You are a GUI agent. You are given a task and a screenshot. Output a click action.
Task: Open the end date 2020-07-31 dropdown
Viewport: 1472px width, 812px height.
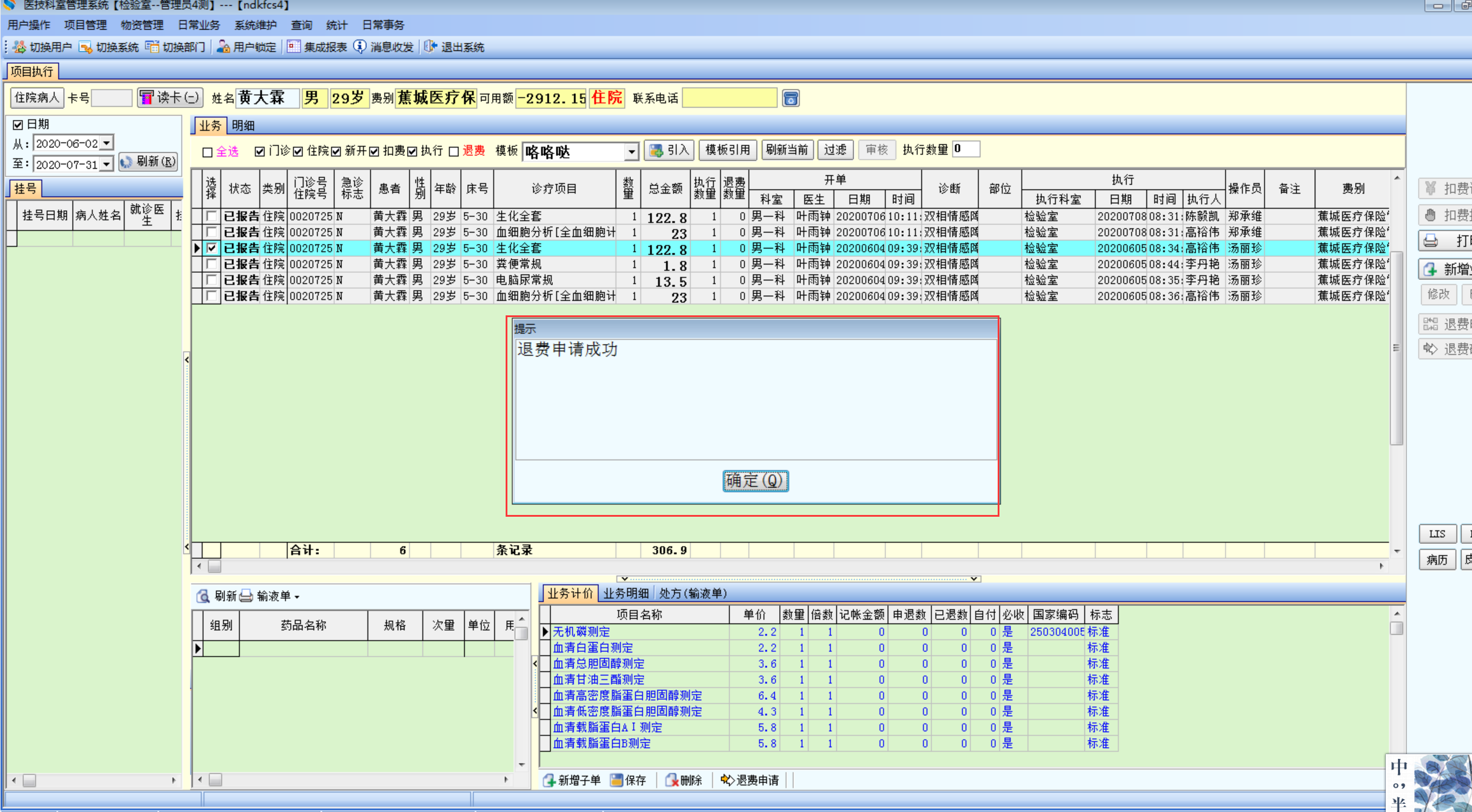pyautogui.click(x=106, y=164)
